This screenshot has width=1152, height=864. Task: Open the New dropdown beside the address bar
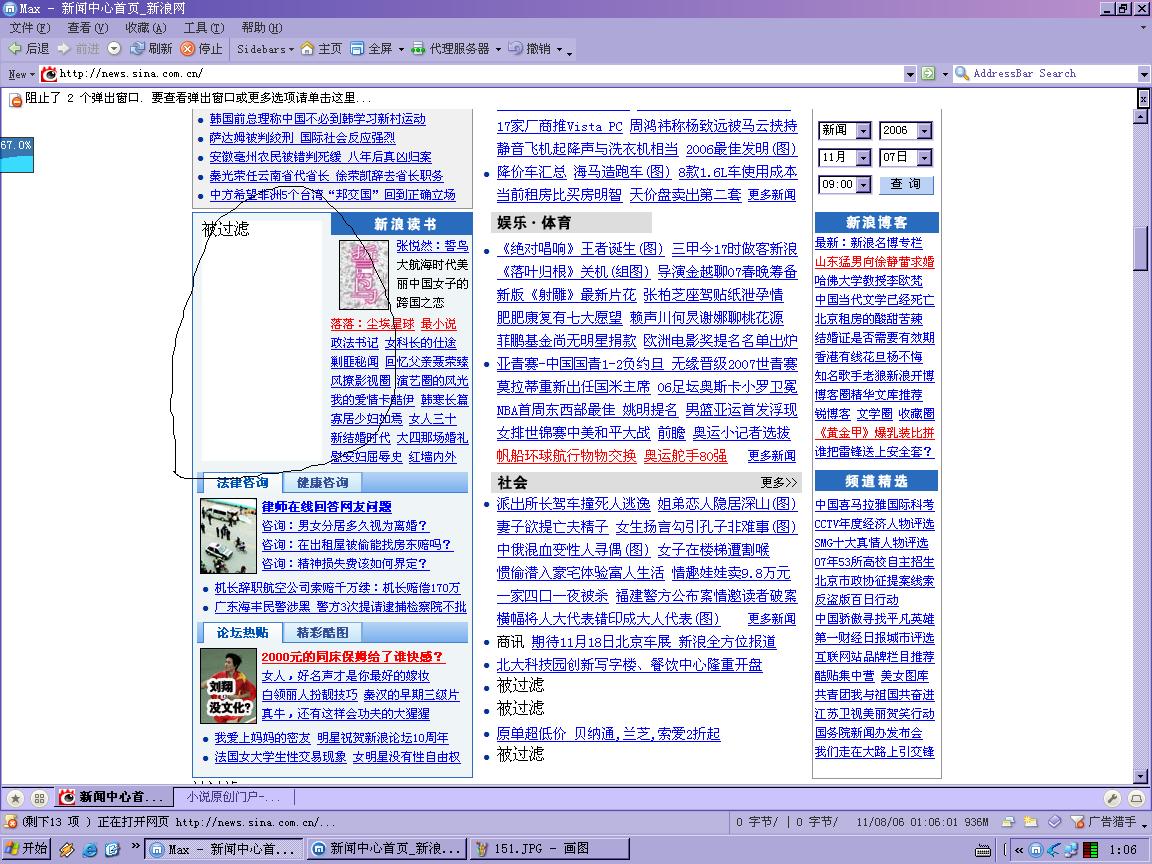(x=21, y=74)
